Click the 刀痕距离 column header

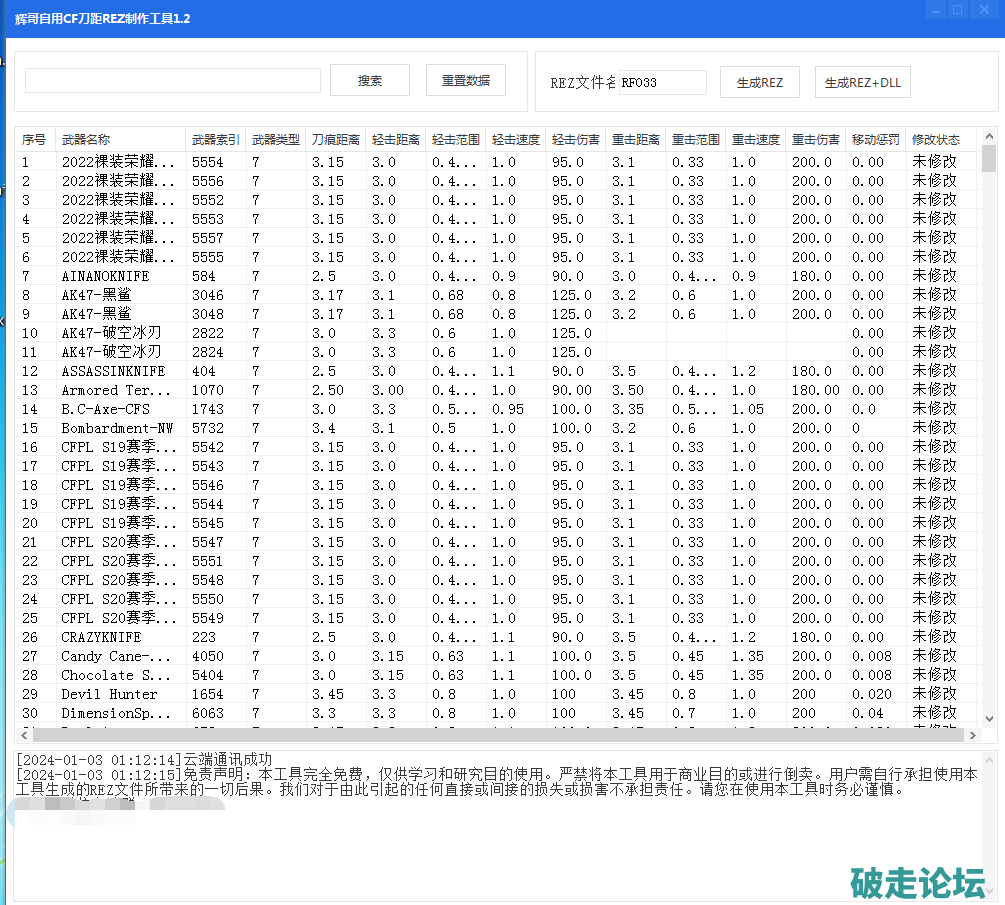(x=335, y=140)
